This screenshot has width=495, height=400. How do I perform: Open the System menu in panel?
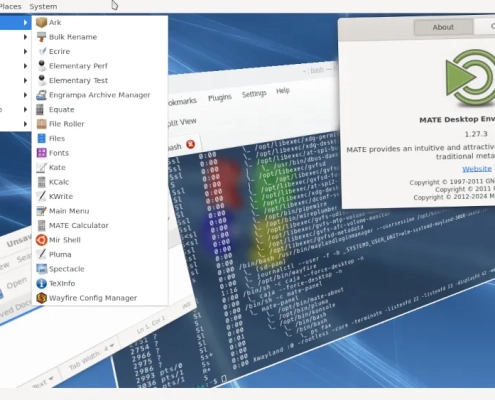point(43,6)
